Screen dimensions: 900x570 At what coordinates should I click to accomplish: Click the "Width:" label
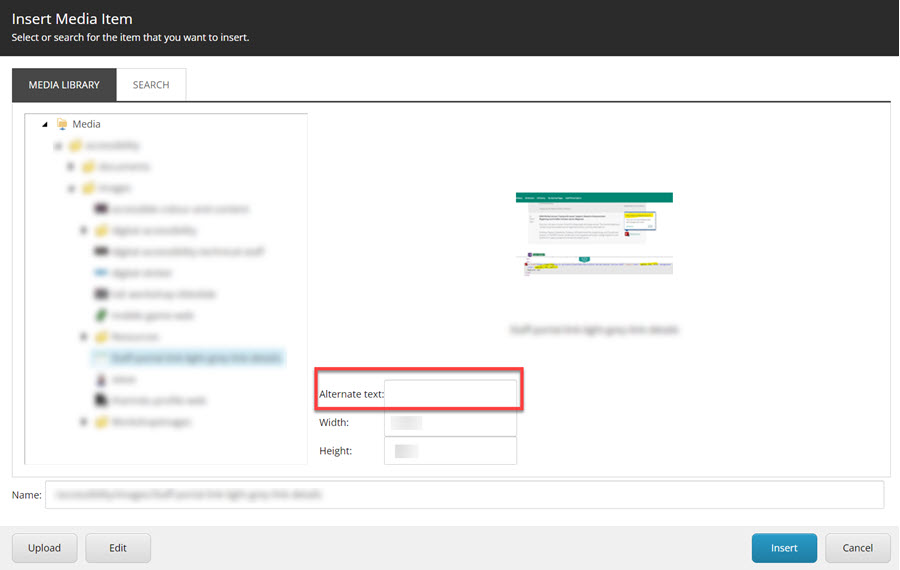pyautogui.click(x=334, y=422)
